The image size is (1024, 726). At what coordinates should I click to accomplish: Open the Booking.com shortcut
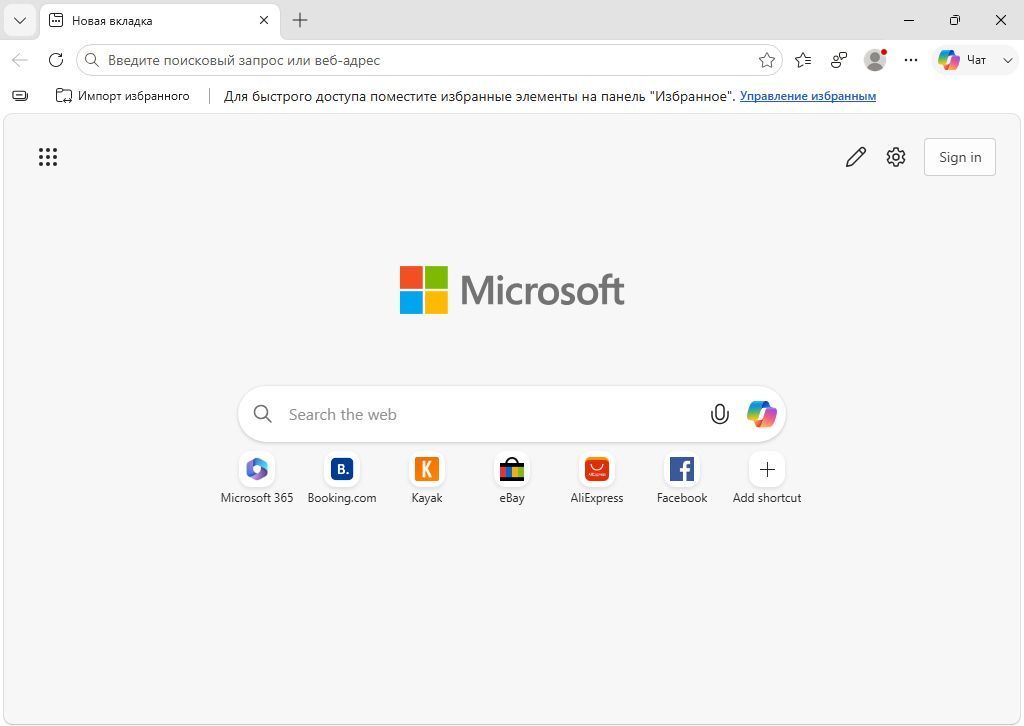point(342,479)
